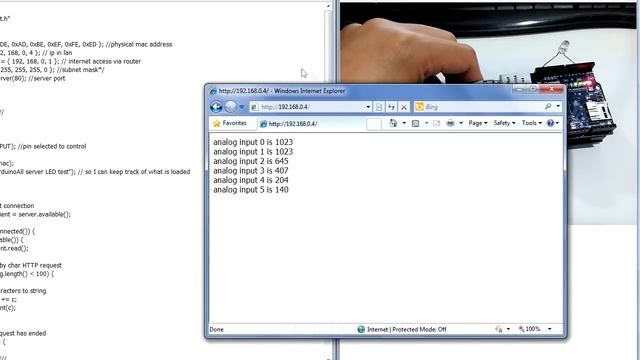Click 'Internet | Protected Mode: Off' status text

click(407, 329)
